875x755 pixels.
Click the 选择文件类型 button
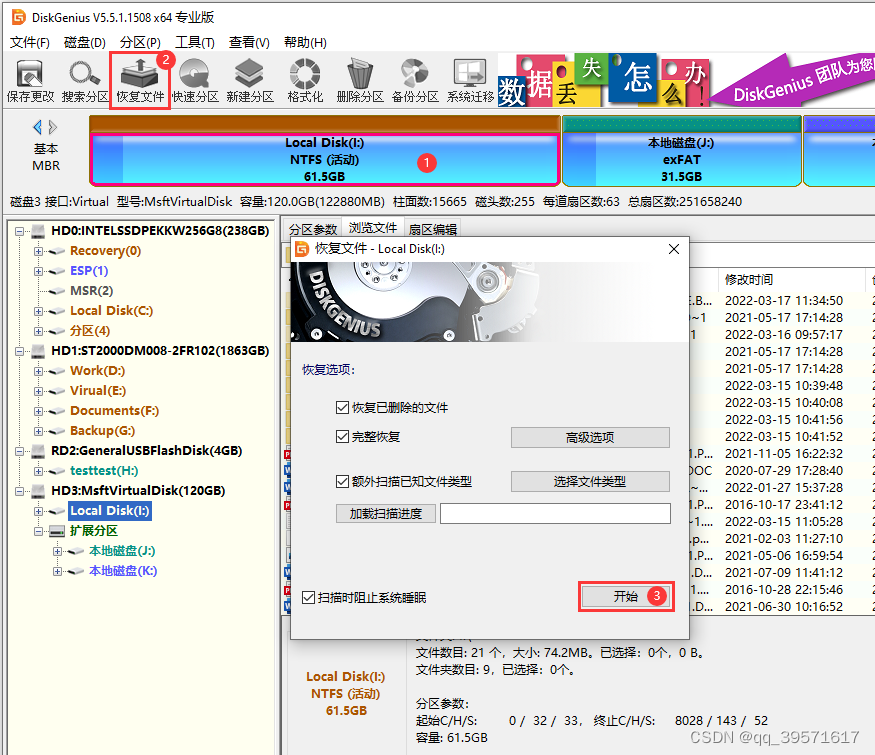point(590,482)
